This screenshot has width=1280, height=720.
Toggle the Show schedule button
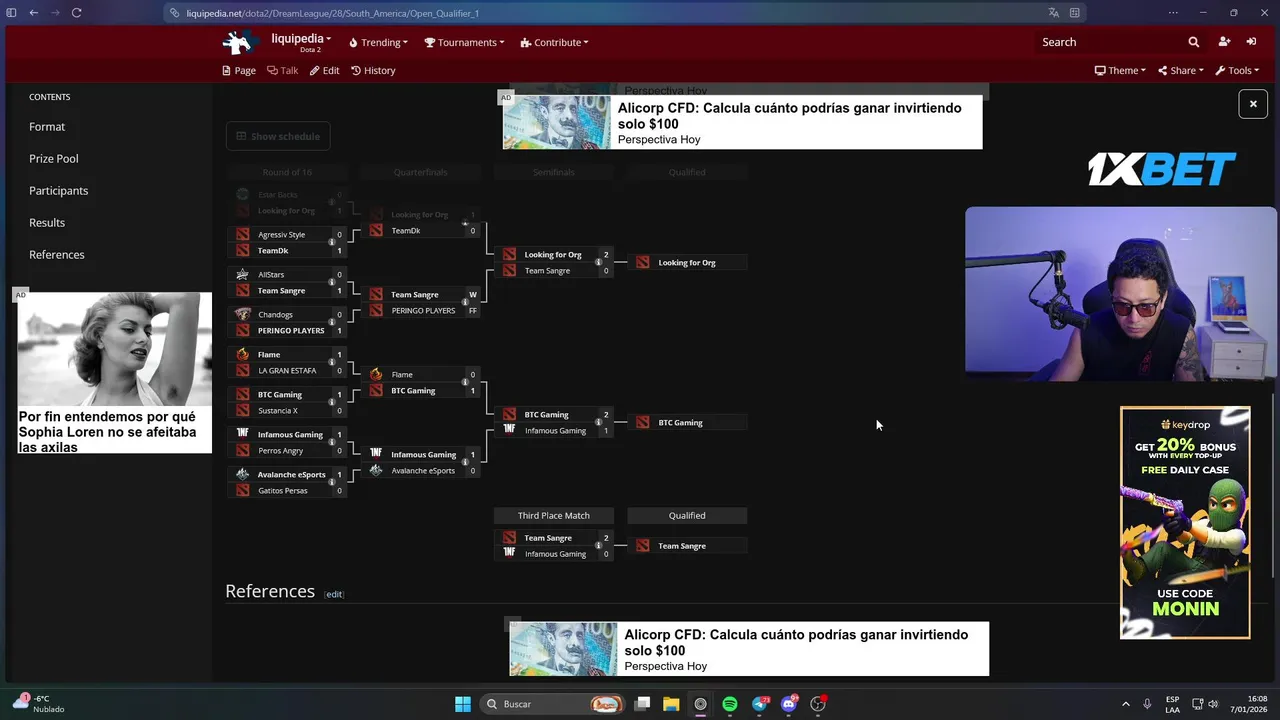pos(277,136)
